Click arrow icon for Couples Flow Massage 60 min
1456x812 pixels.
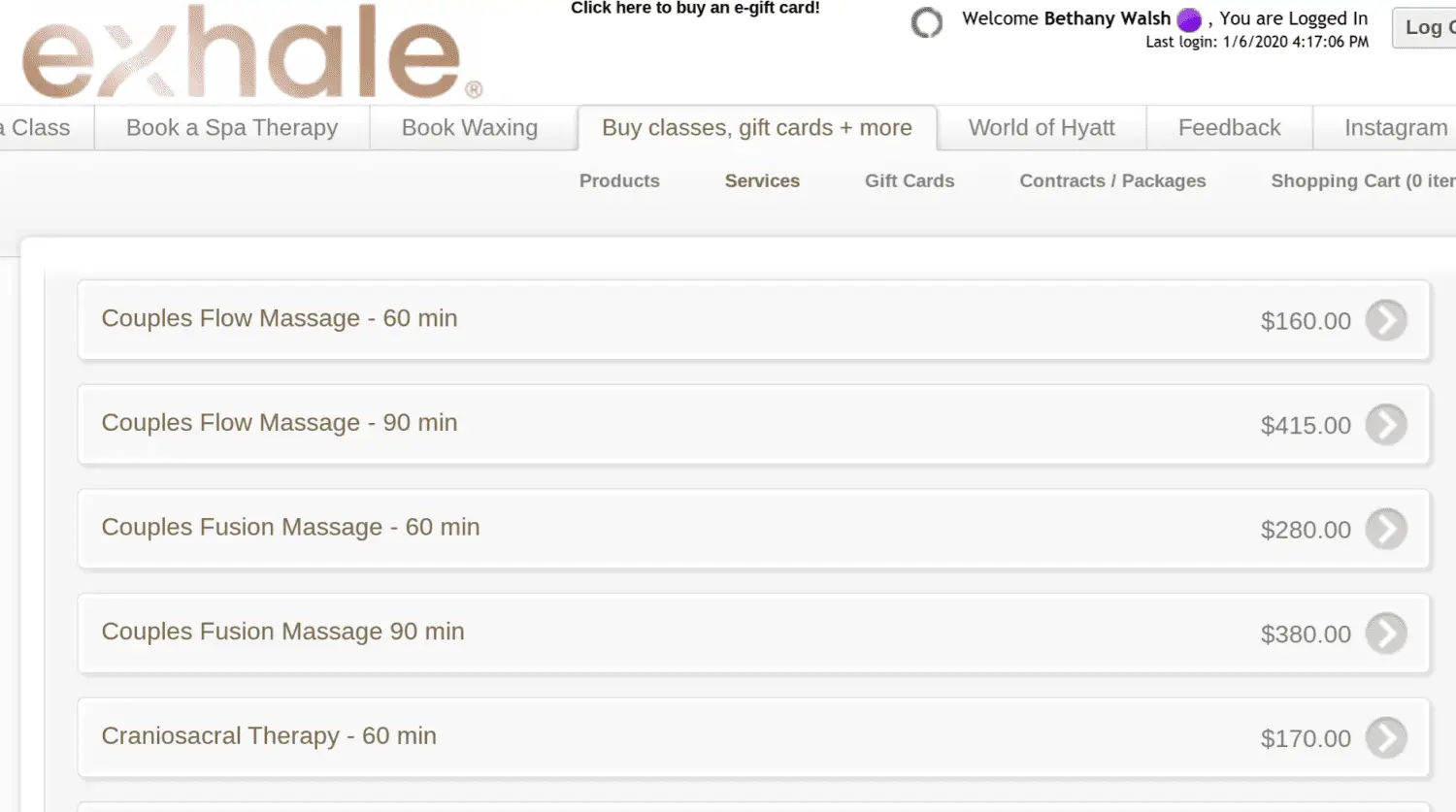pos(1385,320)
